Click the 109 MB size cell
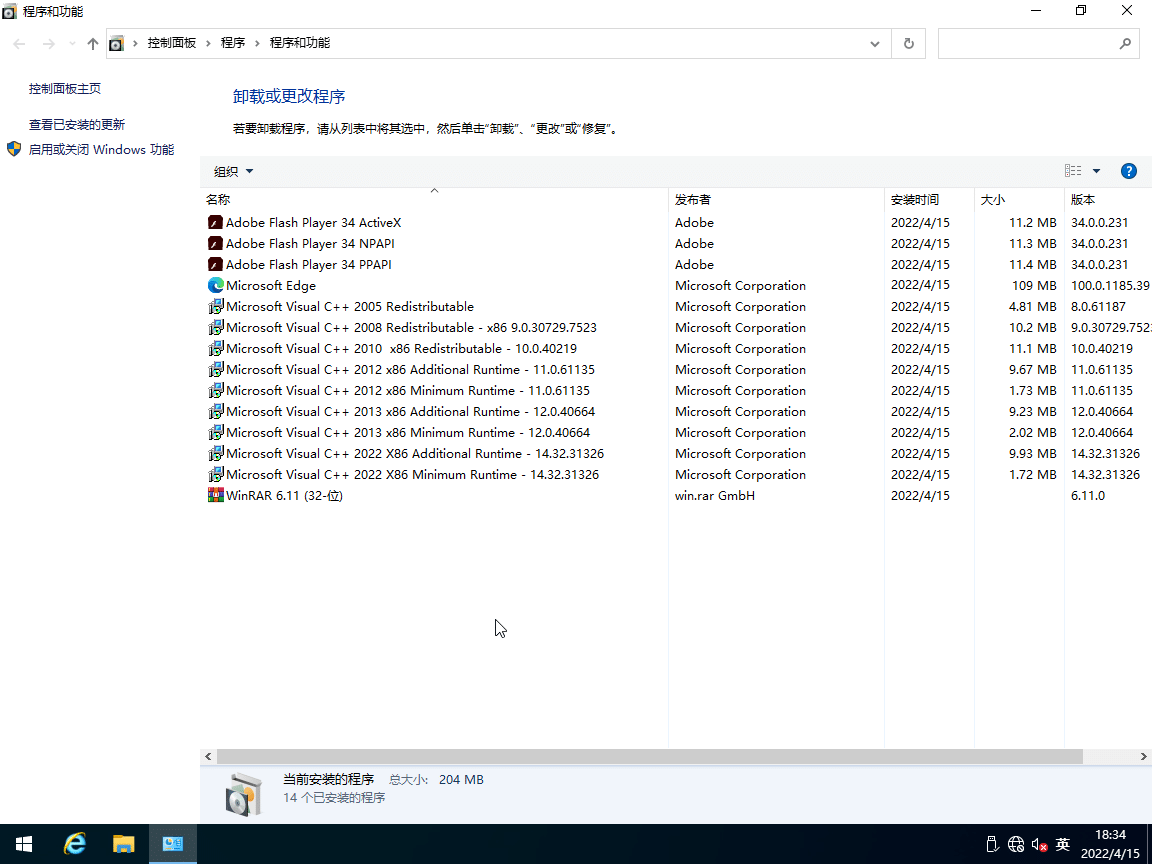Image resolution: width=1152 pixels, height=864 pixels. click(x=1034, y=286)
